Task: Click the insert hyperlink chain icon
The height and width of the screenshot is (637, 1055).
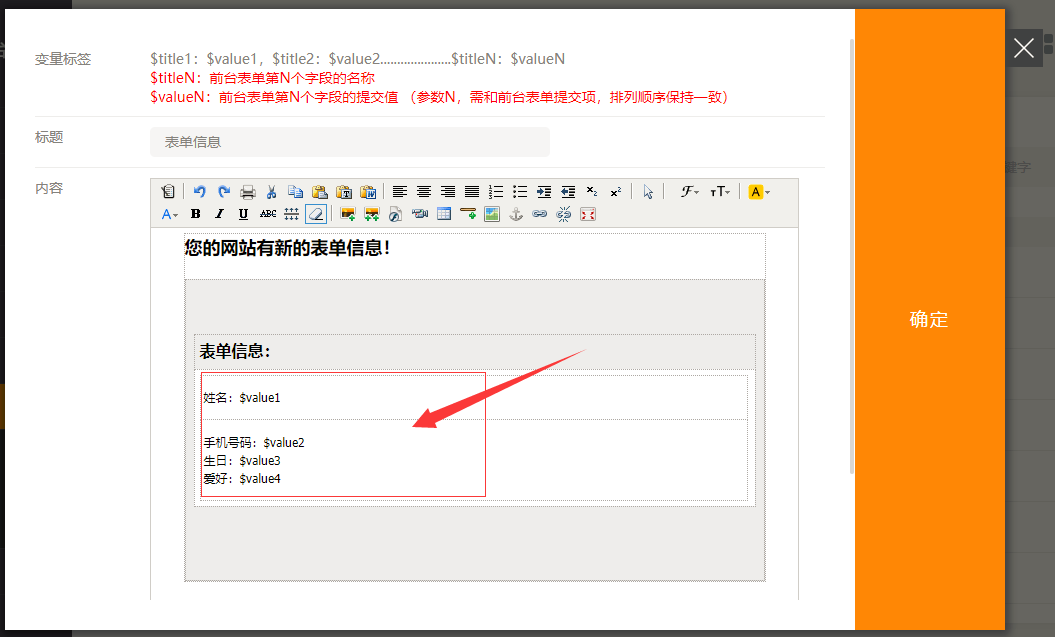Action: (x=540, y=214)
